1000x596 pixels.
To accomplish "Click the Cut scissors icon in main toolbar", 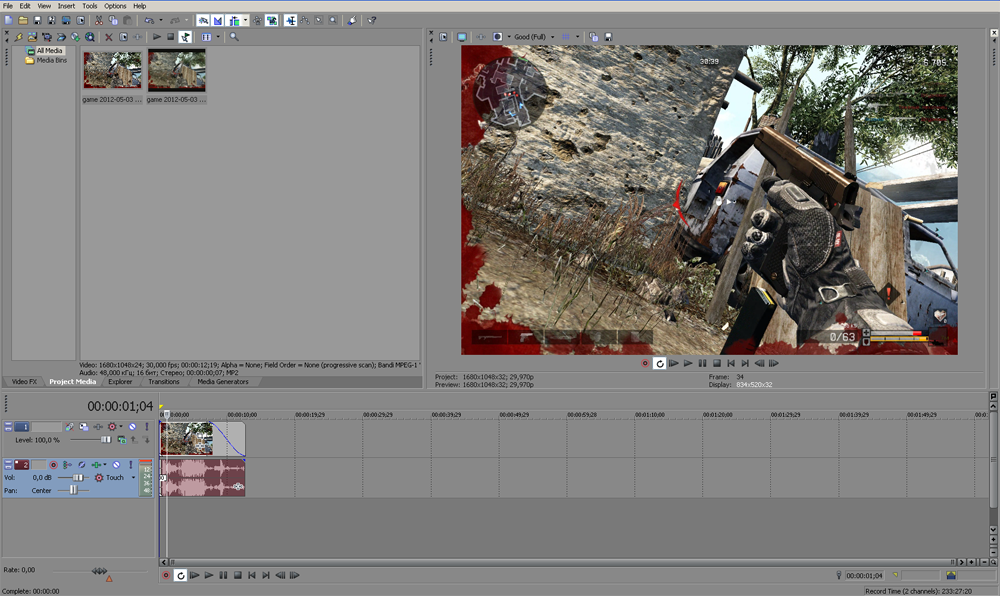I will (99, 20).
